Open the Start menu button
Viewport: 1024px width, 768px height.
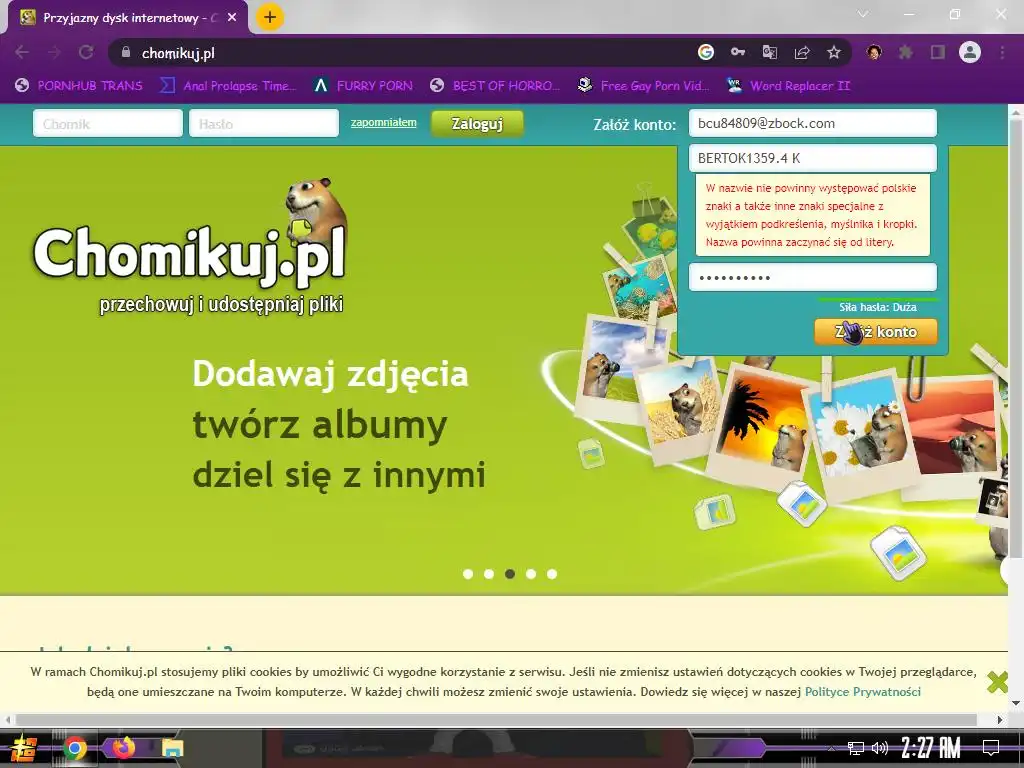[24, 748]
